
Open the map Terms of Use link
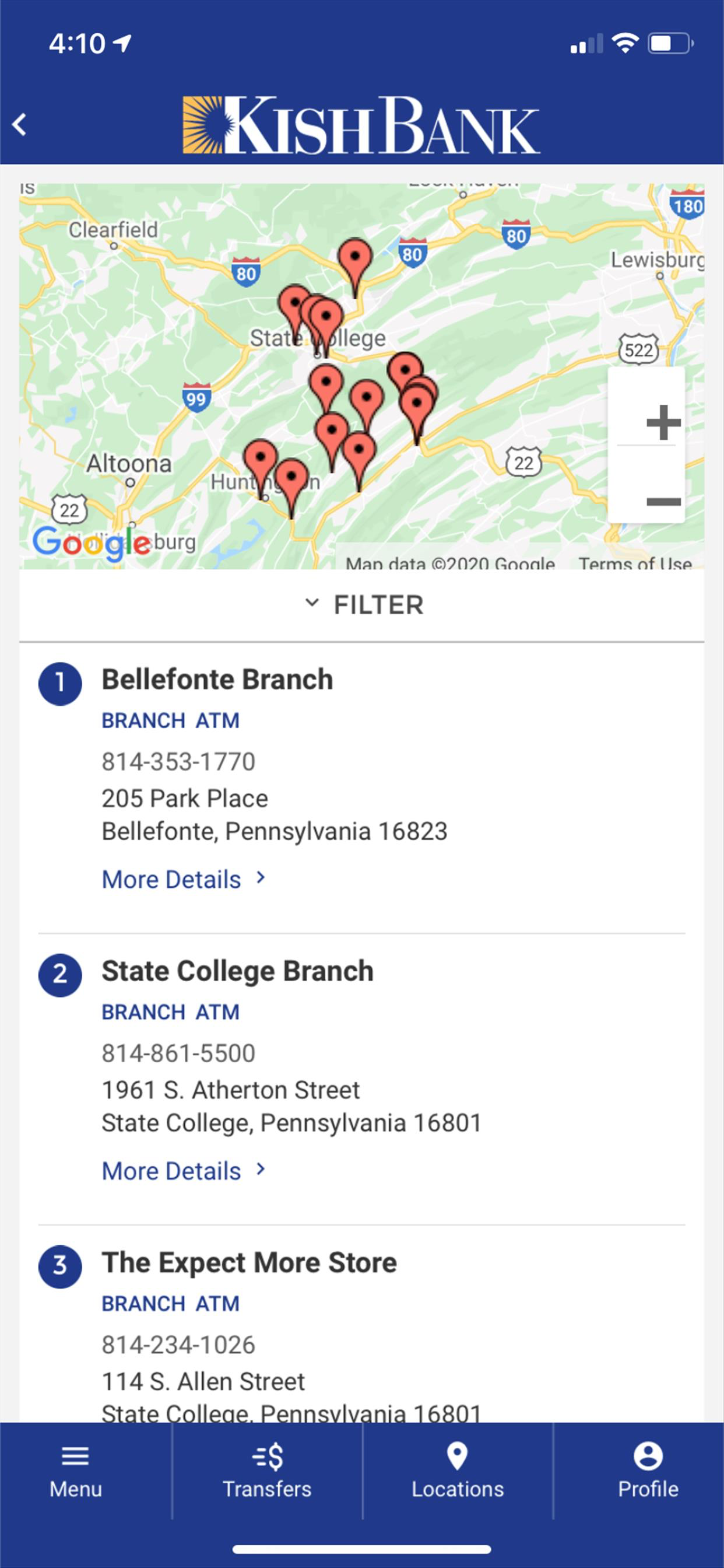(x=635, y=562)
